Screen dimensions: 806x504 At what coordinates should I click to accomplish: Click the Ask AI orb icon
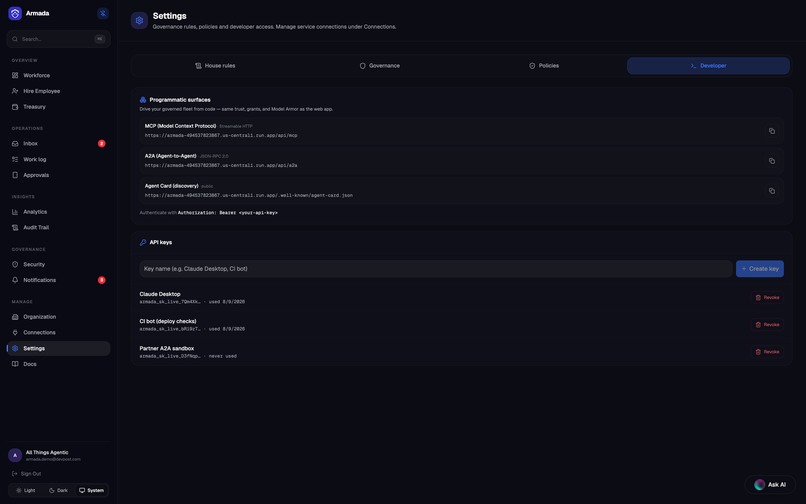[759, 484]
